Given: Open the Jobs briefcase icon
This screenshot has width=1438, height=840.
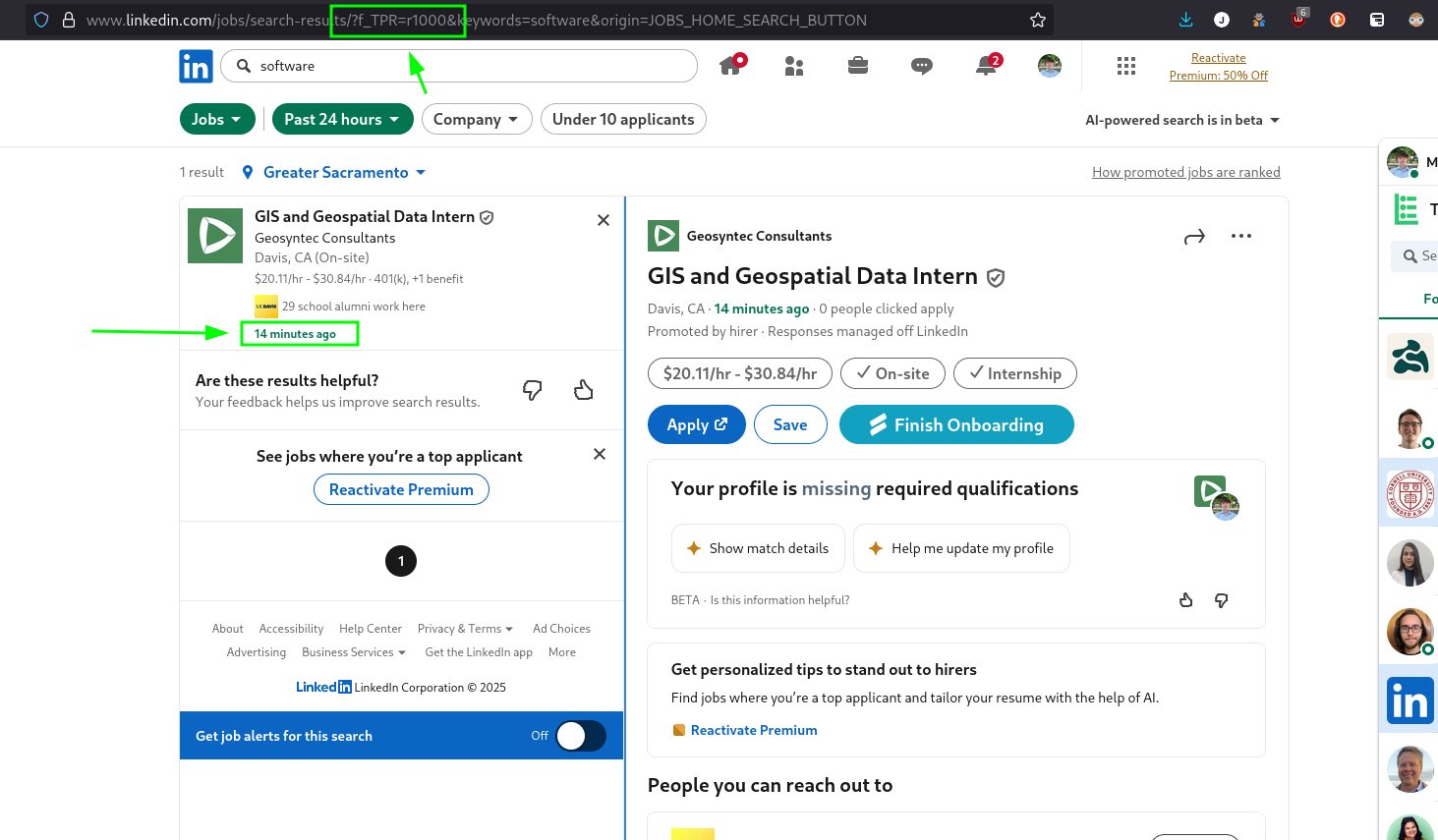Looking at the screenshot, I should click(858, 66).
